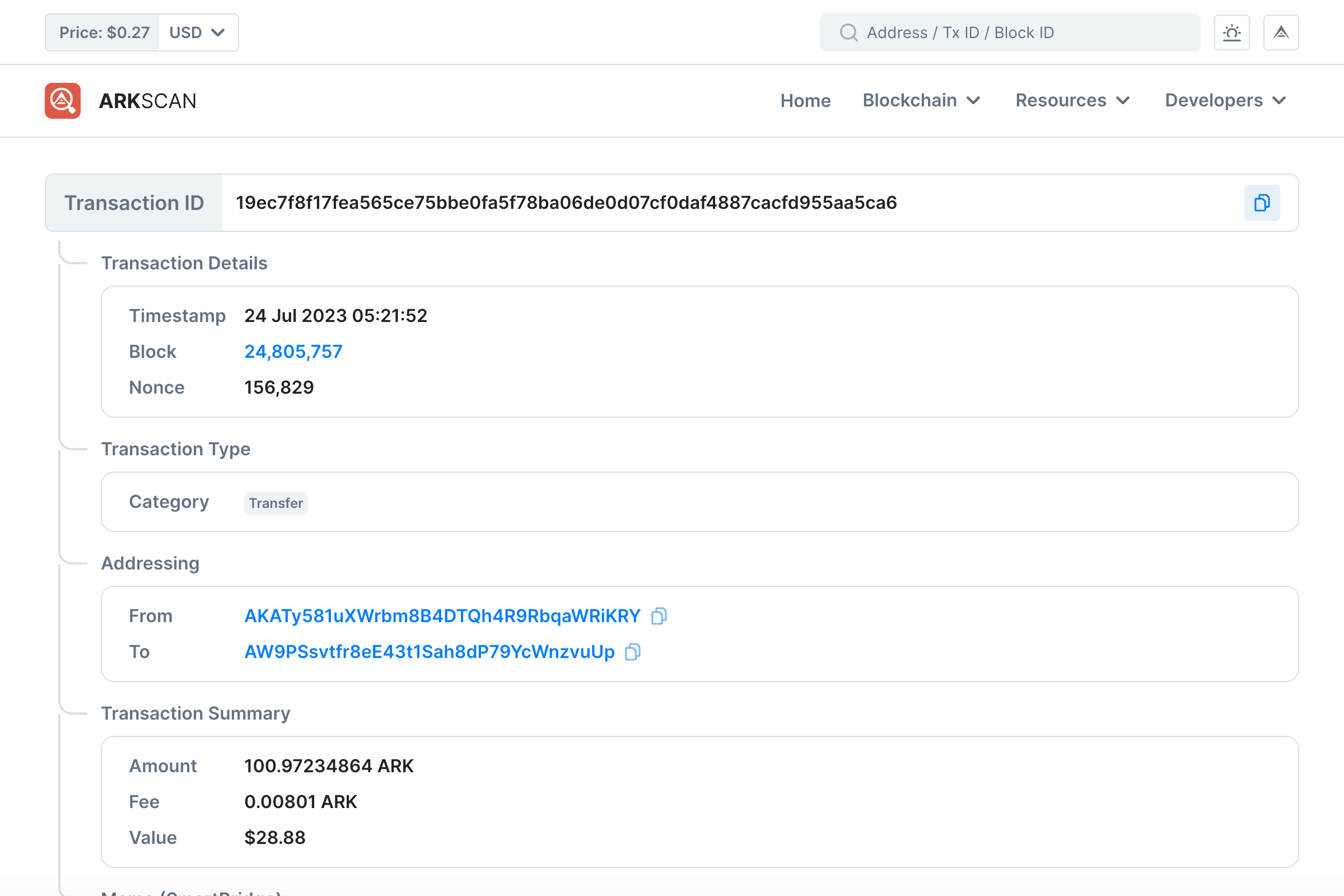Click the Price: $0.27 label
1344x896 pixels.
pyautogui.click(x=104, y=32)
